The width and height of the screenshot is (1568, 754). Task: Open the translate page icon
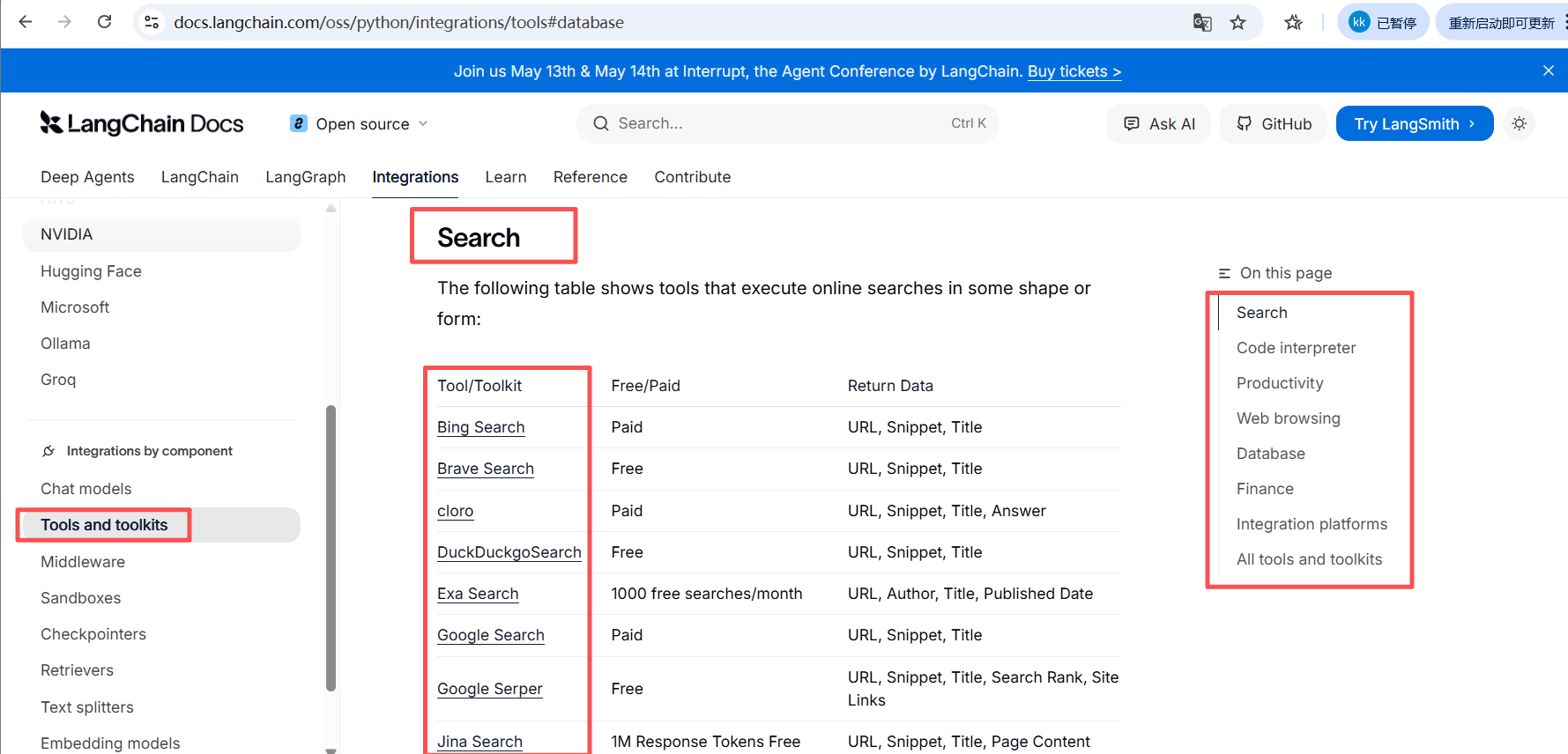pyautogui.click(x=1202, y=23)
